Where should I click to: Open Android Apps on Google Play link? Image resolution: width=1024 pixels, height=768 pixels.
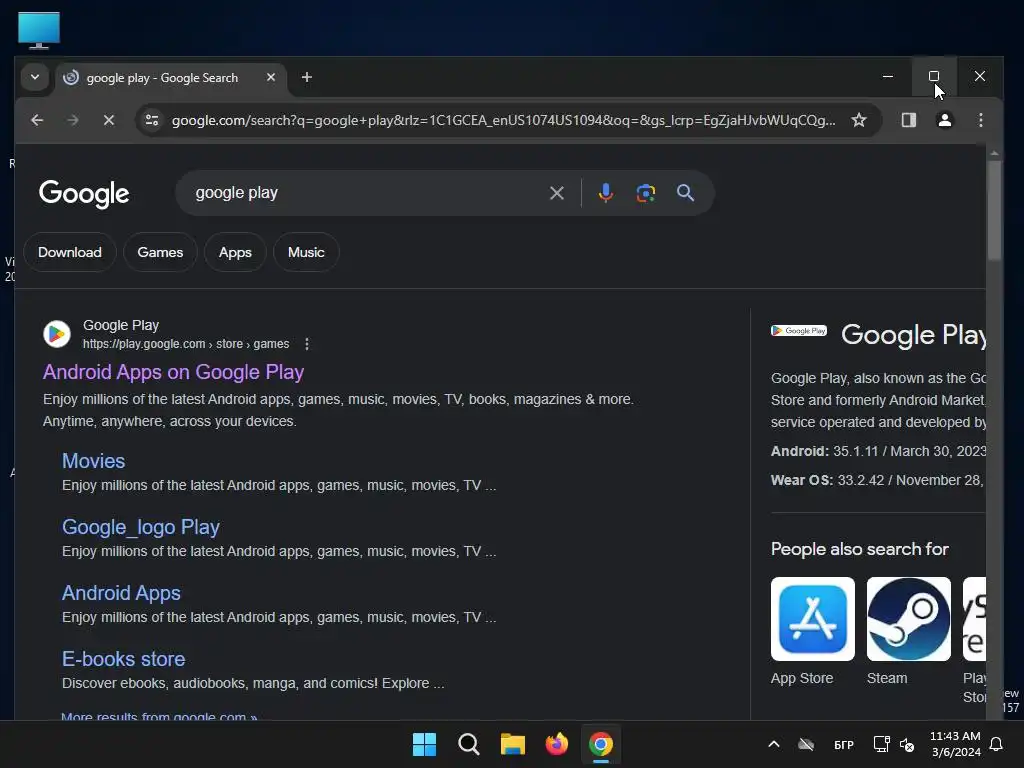pyautogui.click(x=173, y=372)
